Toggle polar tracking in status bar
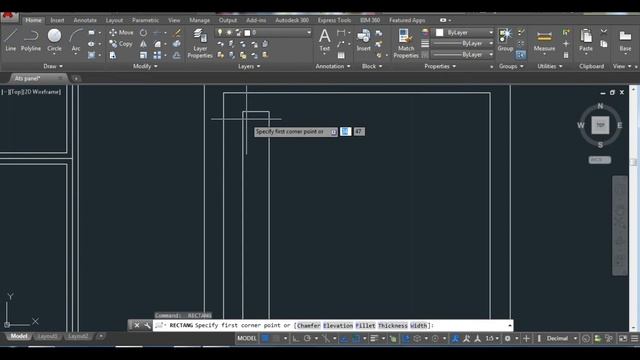Screen dimensions: 640x360 (307, 338)
